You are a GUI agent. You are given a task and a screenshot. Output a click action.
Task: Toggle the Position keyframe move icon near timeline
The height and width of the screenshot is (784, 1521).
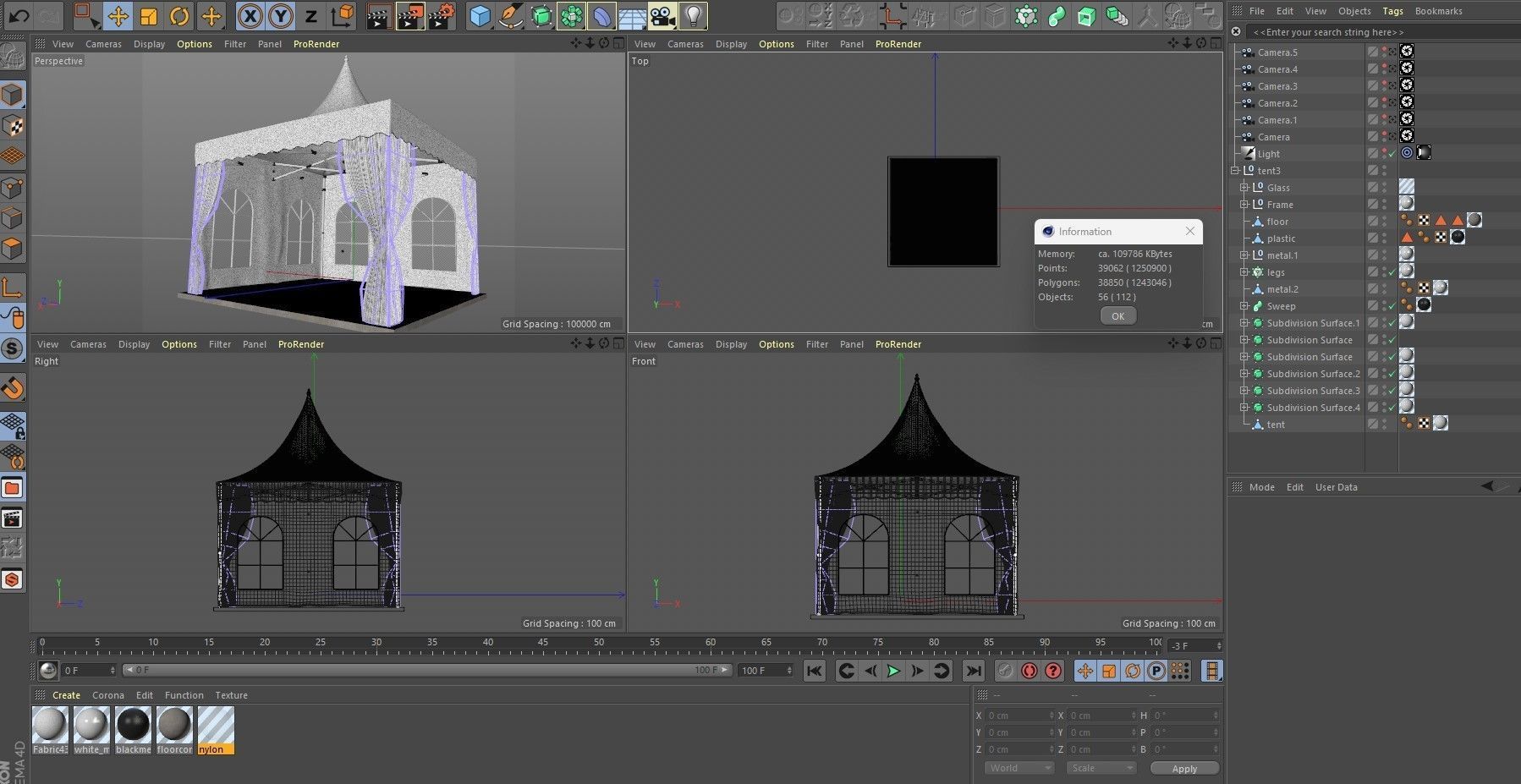1085,671
